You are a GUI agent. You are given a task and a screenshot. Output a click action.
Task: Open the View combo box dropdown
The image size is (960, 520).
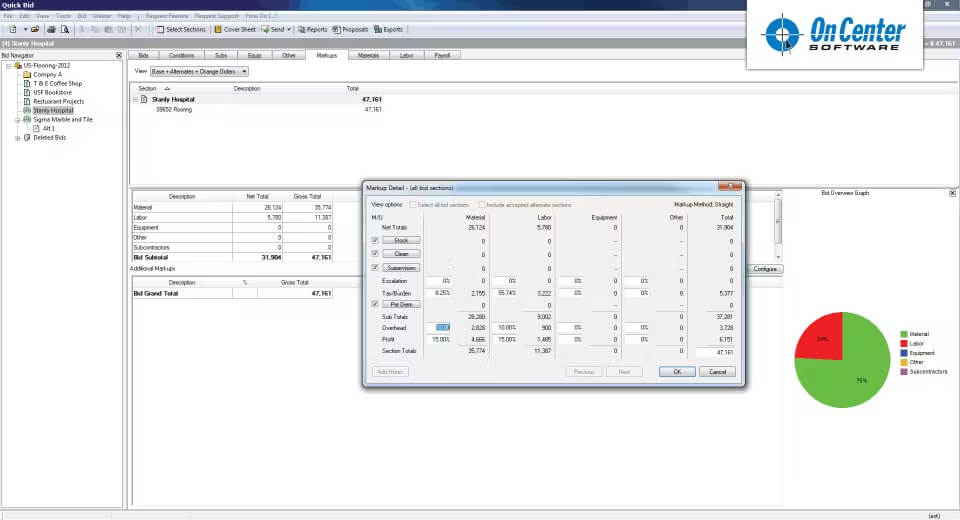click(x=244, y=72)
